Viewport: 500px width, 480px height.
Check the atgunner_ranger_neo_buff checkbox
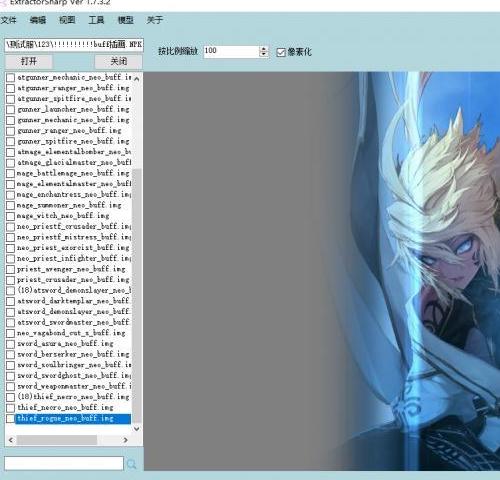click(11, 88)
